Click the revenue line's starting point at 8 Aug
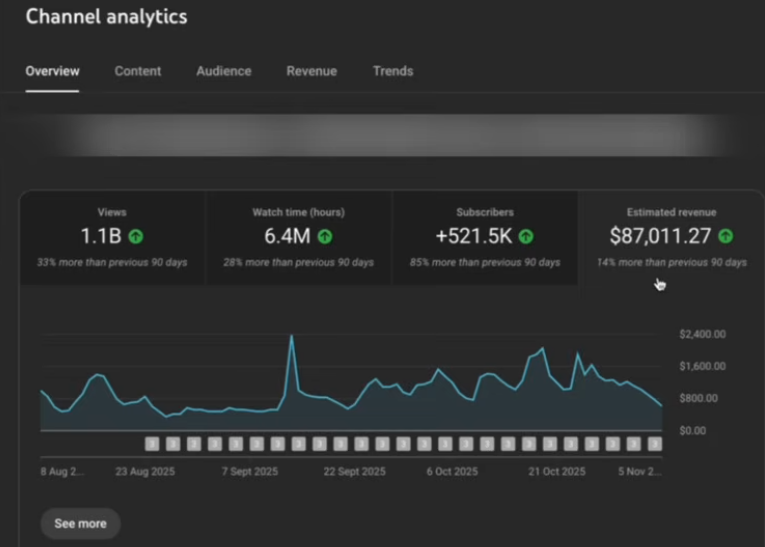The image size is (765, 547). 42,391
